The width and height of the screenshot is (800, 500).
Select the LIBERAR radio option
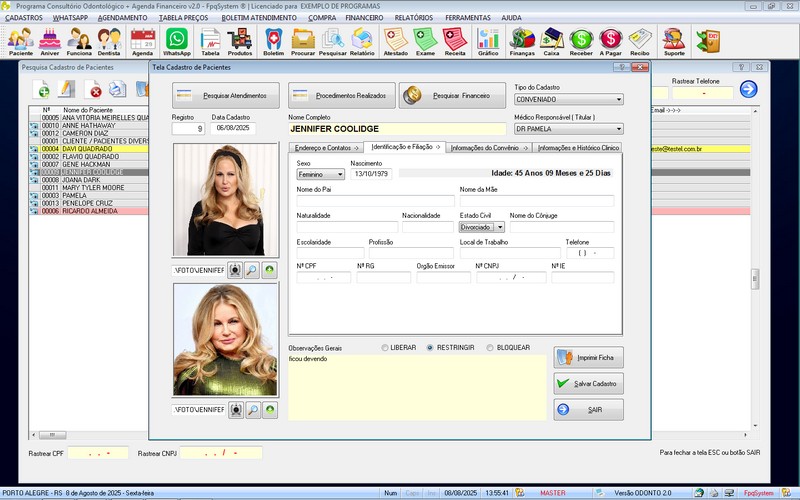coord(384,348)
